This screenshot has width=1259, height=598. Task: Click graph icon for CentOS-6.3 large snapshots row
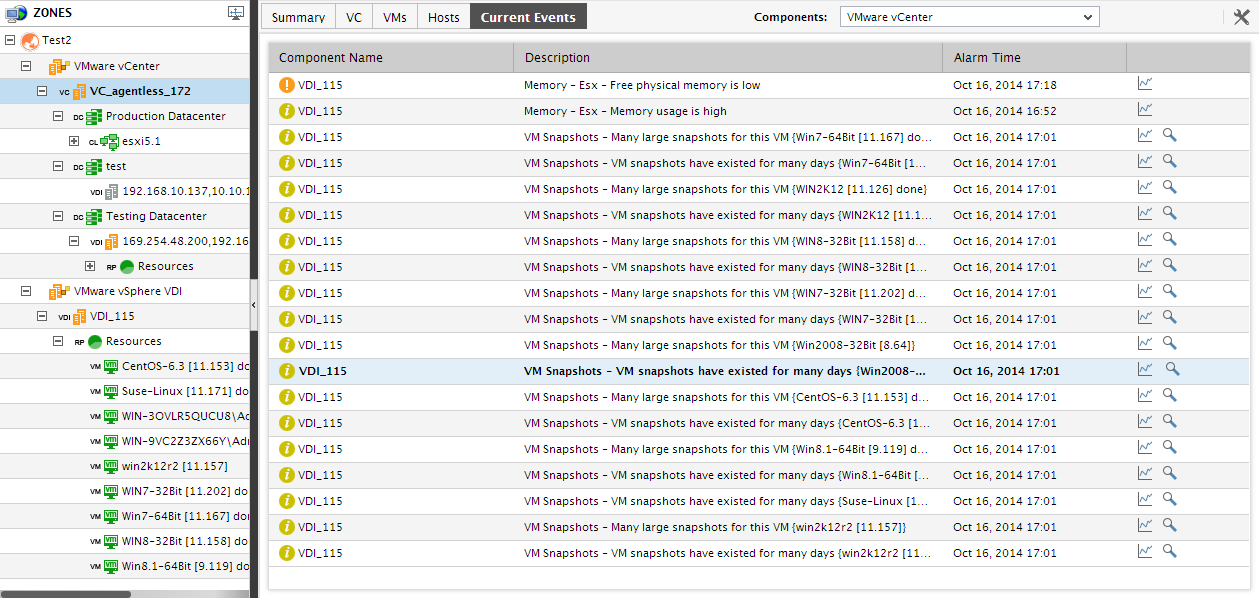pos(1145,396)
